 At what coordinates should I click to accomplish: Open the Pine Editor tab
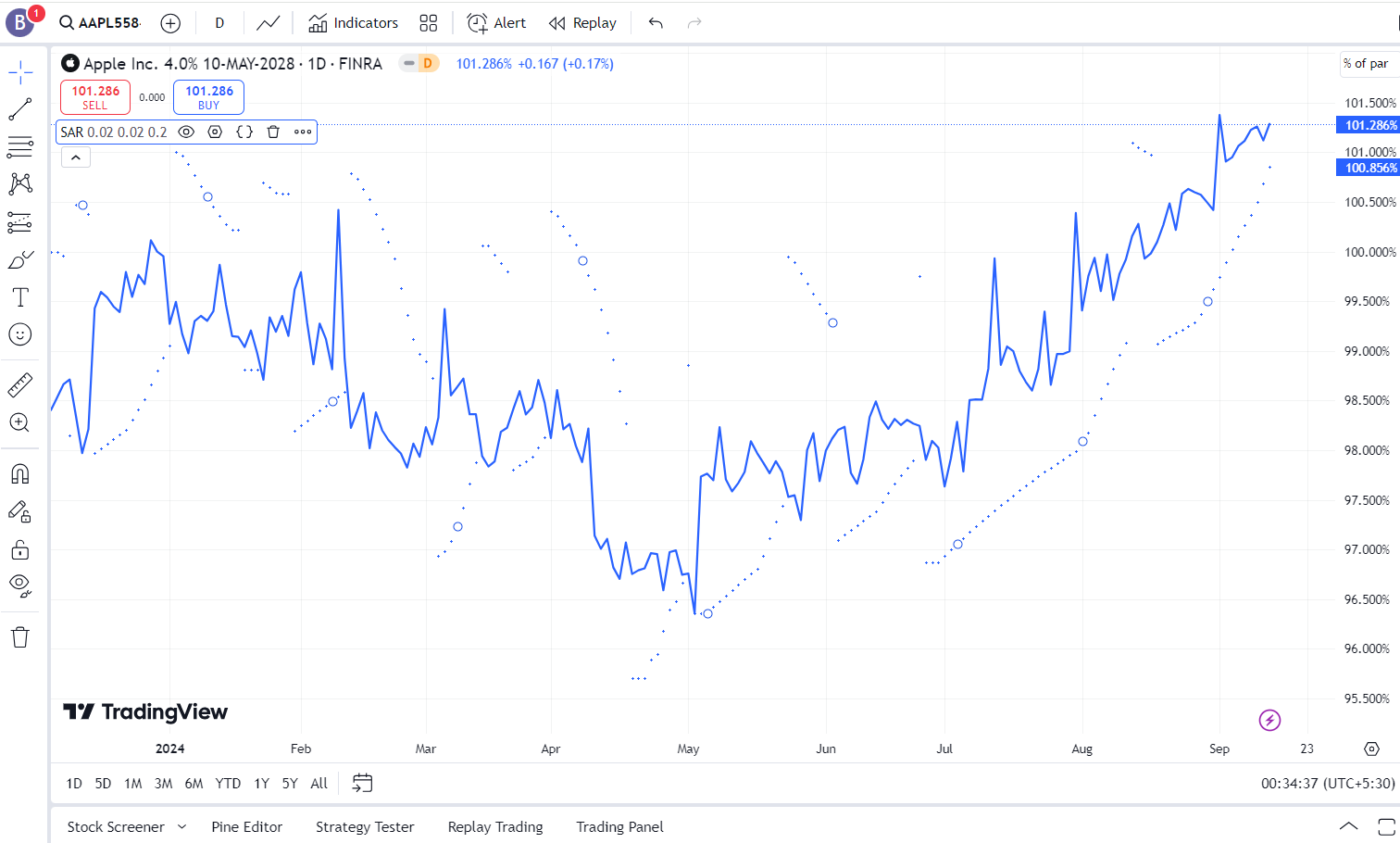point(246,827)
